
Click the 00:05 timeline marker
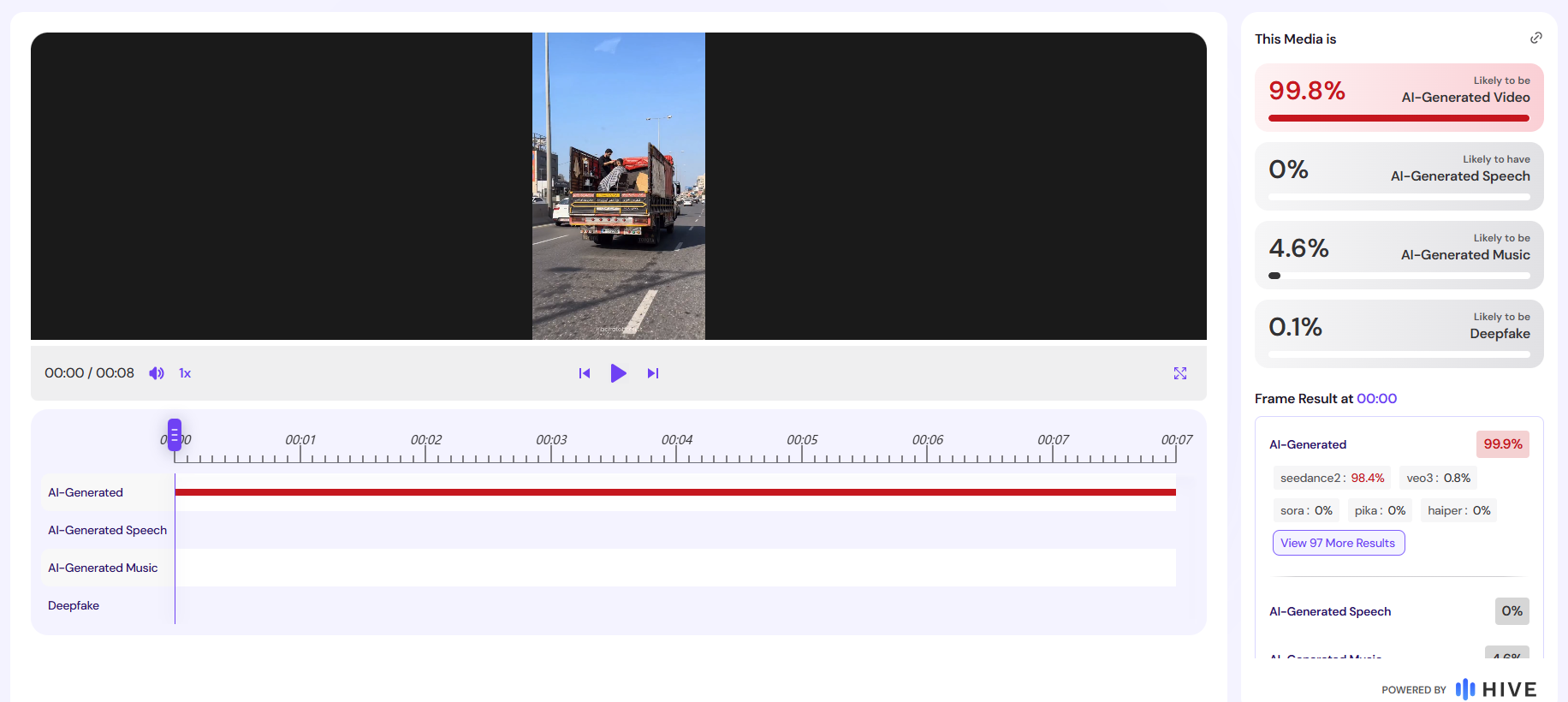[802, 440]
